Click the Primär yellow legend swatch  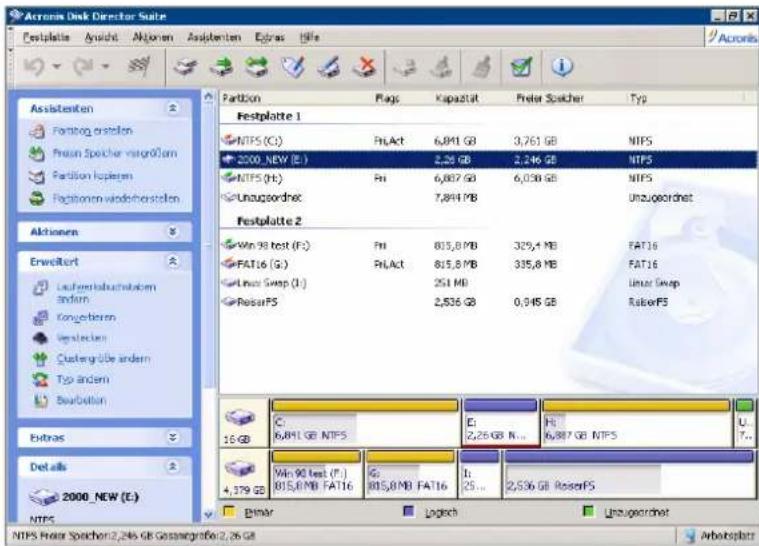click(229, 511)
